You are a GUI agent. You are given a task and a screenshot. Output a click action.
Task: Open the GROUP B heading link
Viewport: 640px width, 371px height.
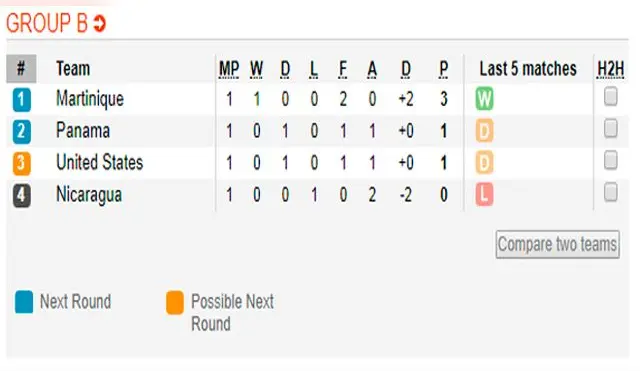click(x=47, y=23)
